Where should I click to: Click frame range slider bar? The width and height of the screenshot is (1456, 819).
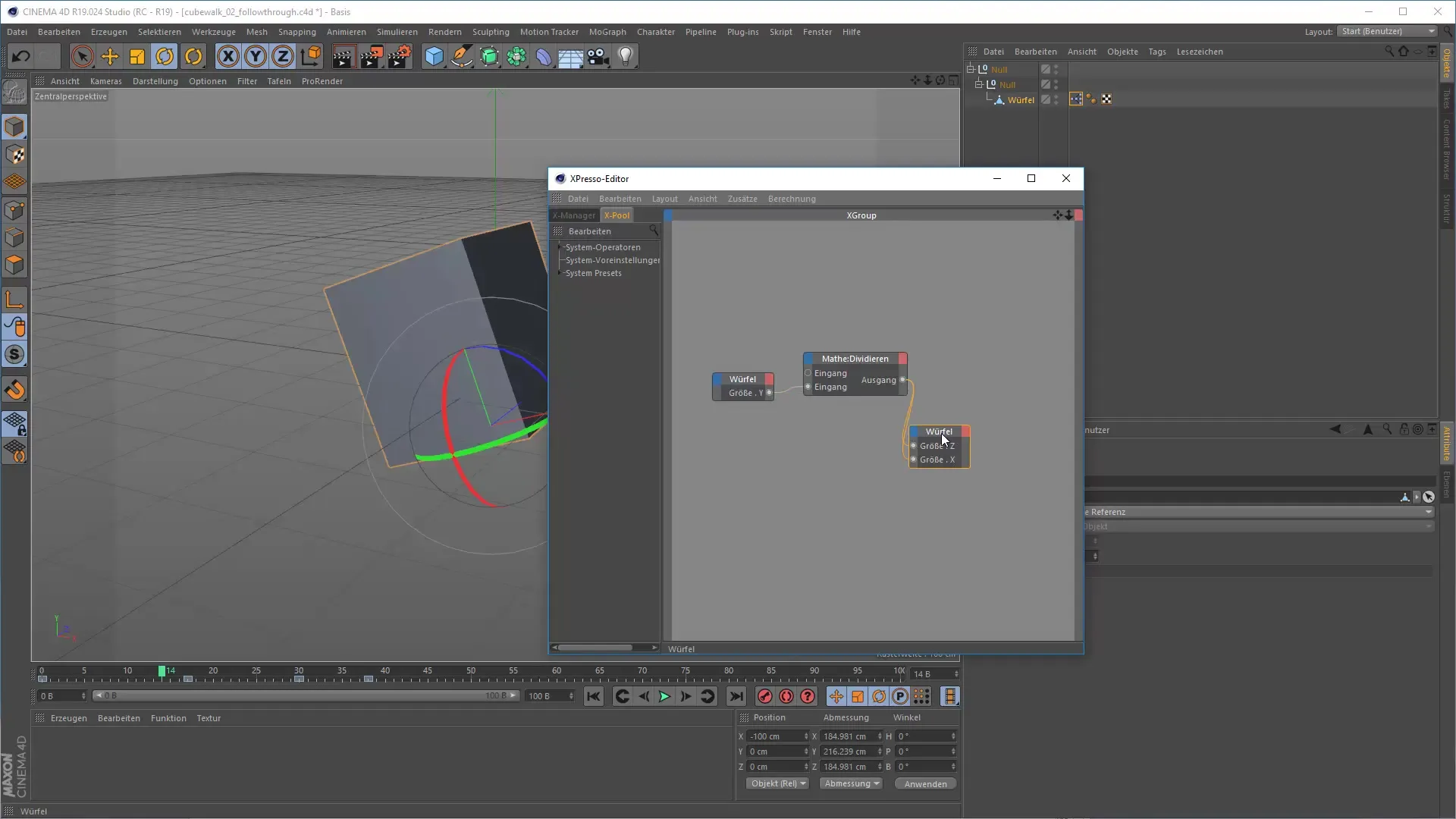[x=306, y=695]
